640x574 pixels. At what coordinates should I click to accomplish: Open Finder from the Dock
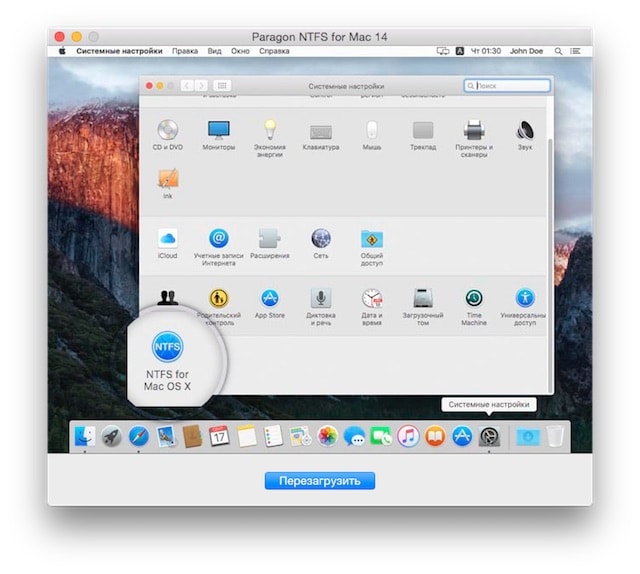point(85,436)
